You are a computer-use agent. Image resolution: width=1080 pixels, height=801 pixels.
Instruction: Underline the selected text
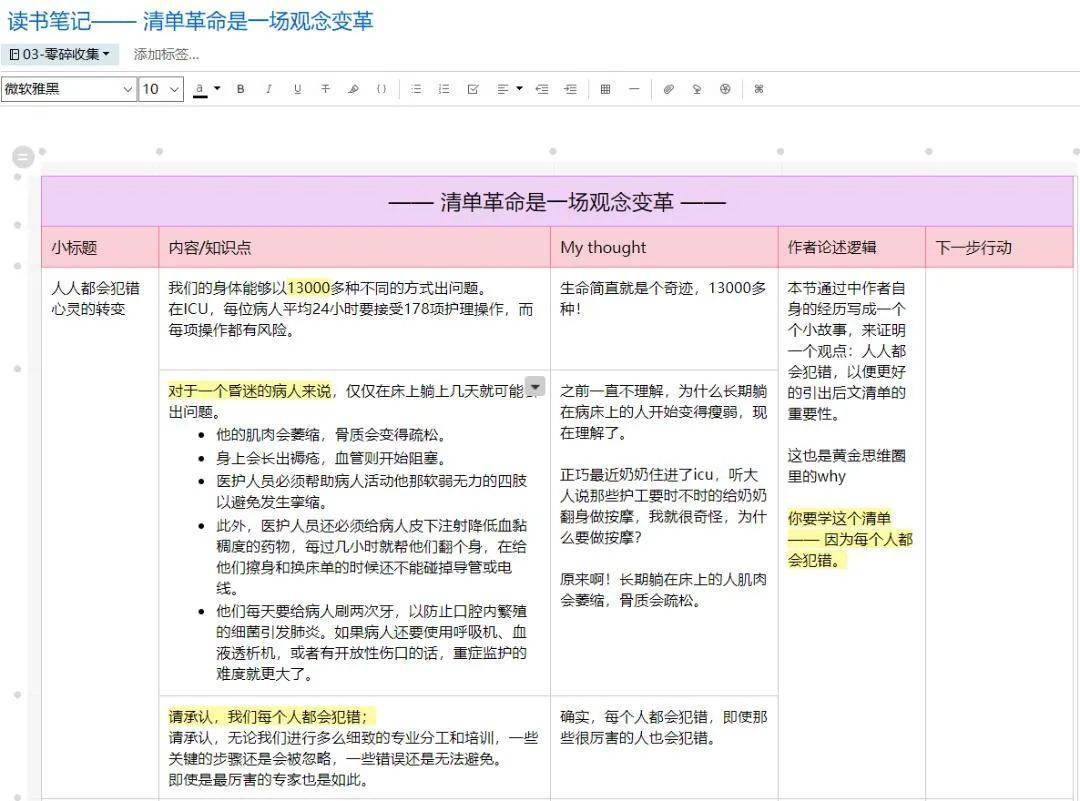(296, 89)
